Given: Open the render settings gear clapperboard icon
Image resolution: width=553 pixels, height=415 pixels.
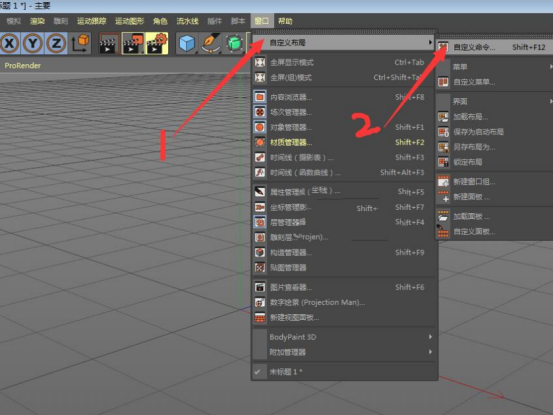Looking at the screenshot, I should click(157, 43).
